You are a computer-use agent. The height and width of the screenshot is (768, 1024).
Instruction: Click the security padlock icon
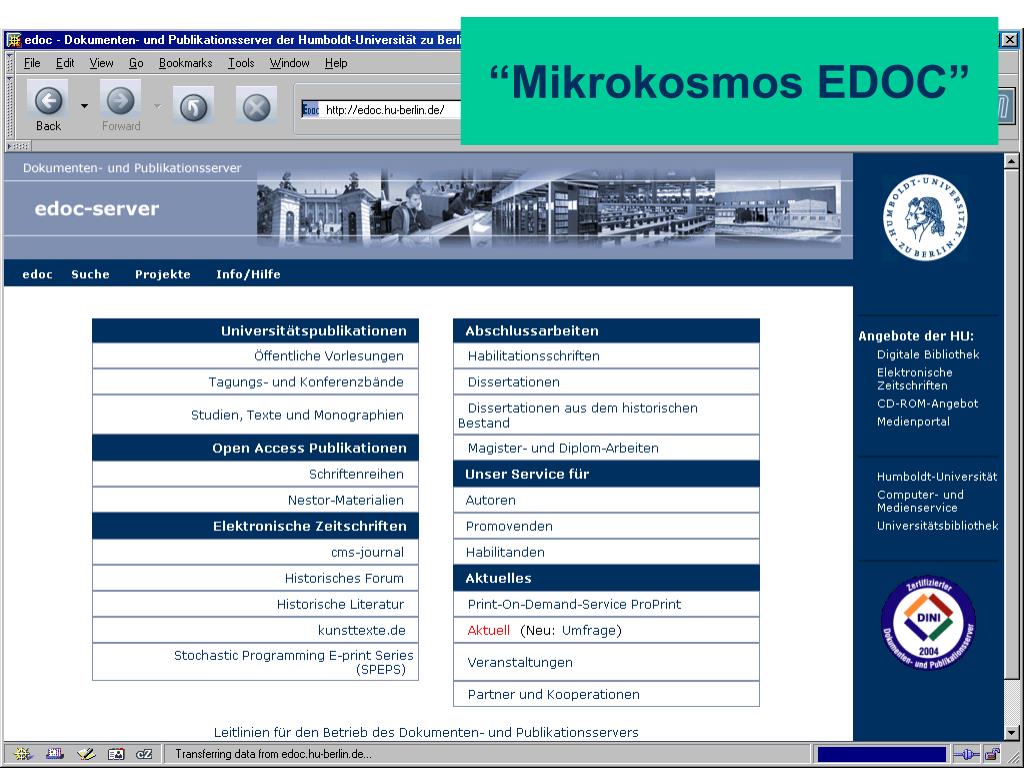coord(992,754)
